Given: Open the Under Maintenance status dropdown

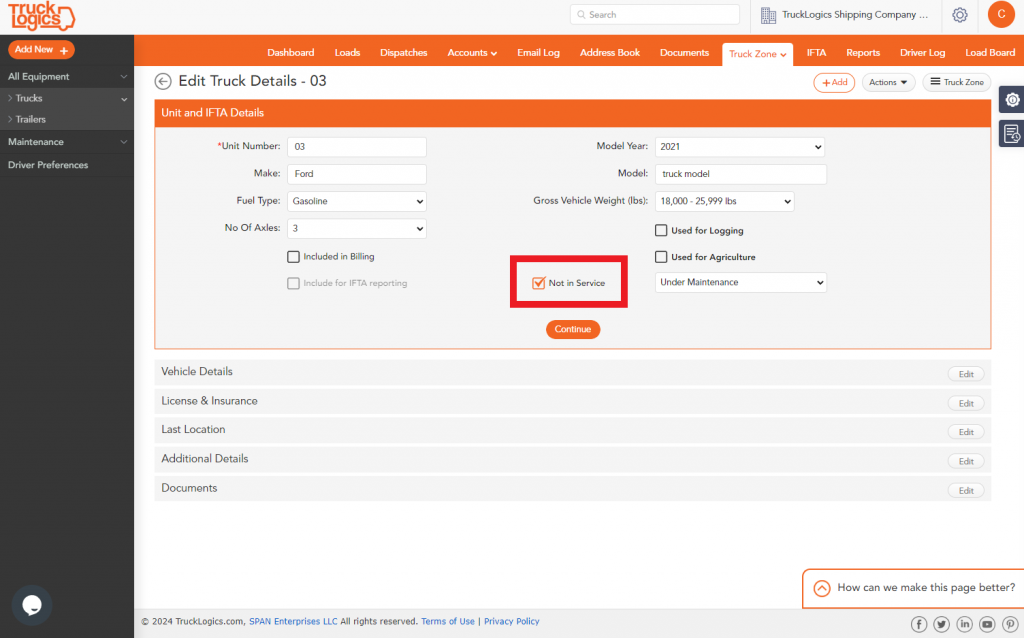Looking at the screenshot, I should tap(741, 282).
